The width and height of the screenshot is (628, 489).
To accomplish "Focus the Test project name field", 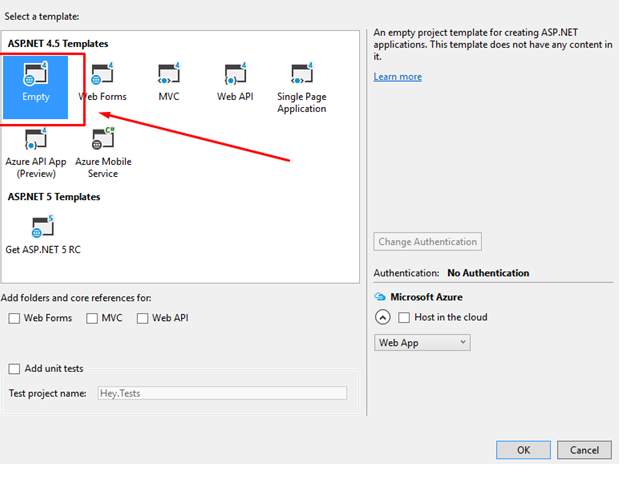I will pos(222,393).
